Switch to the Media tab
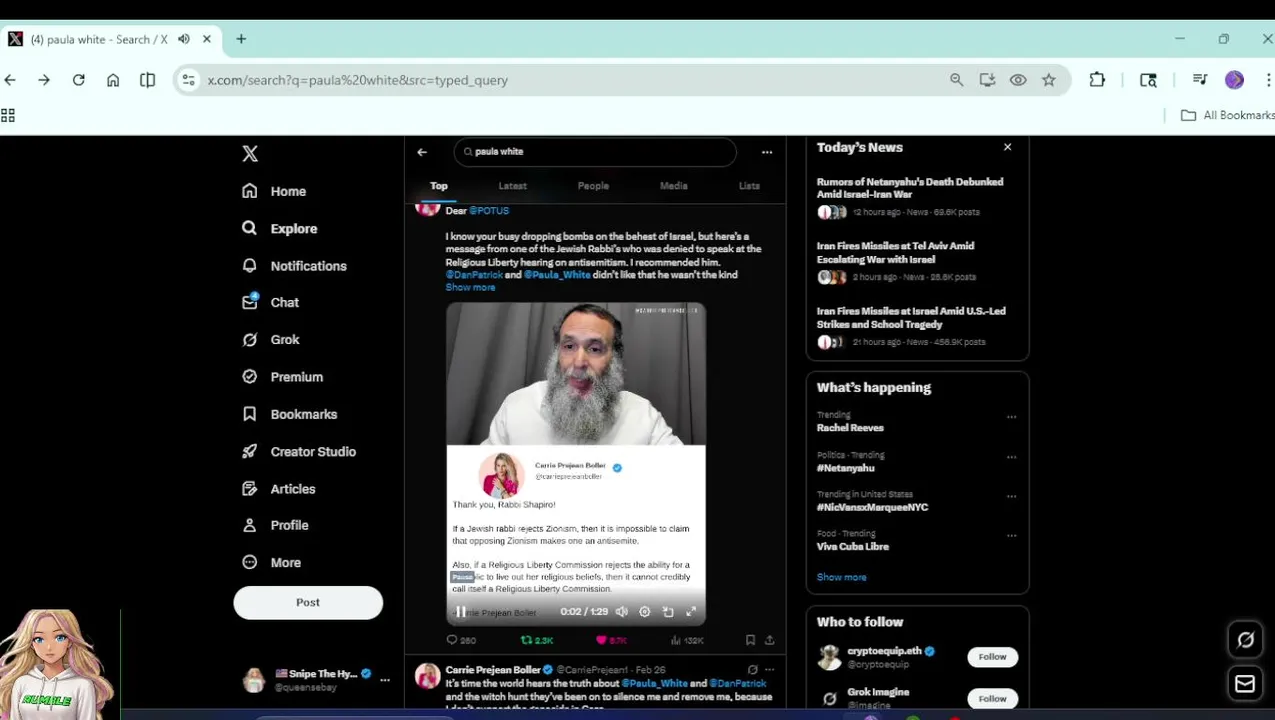Image resolution: width=1275 pixels, height=720 pixels. point(673,186)
